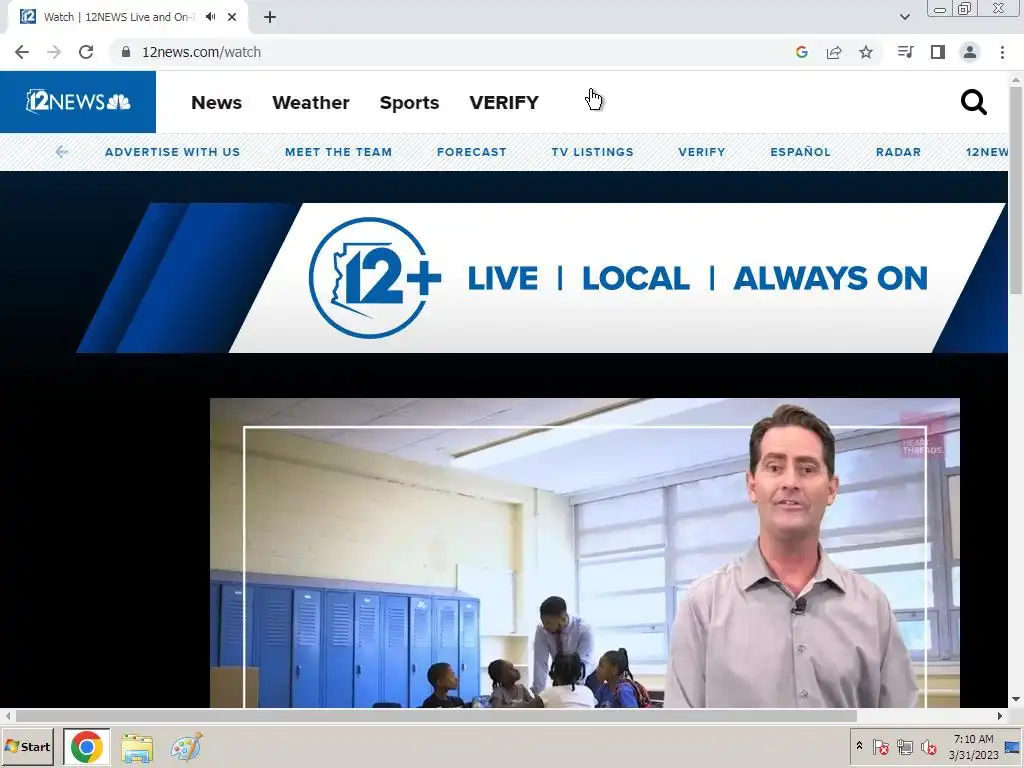Screen dimensions: 1024x768
Task: Click the 12+ Live Local banner
Action: [x=542, y=278]
